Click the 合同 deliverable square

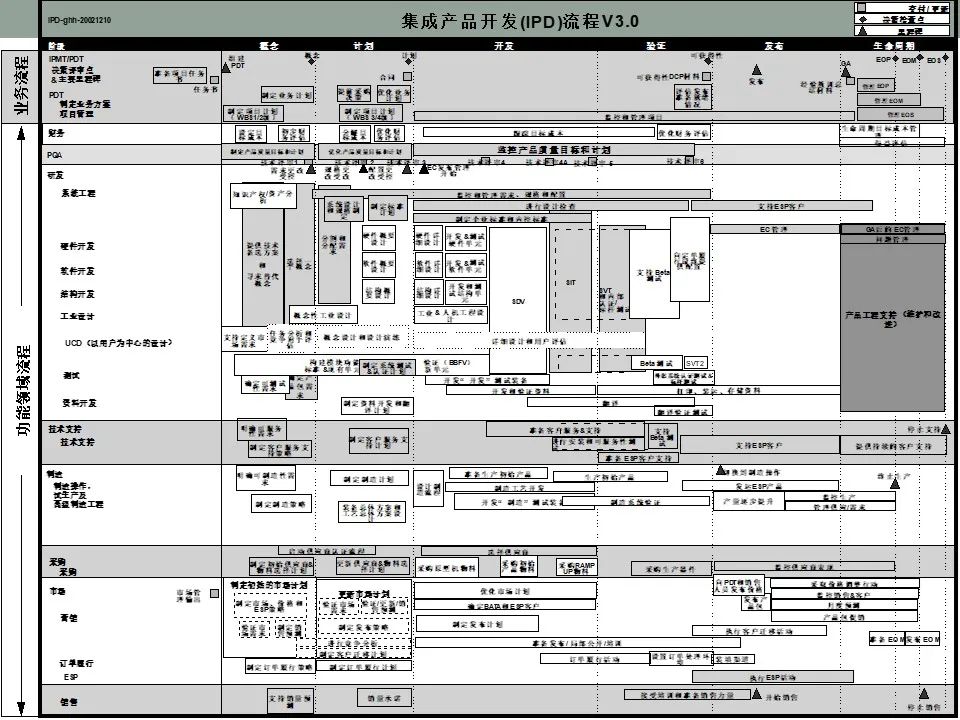click(x=408, y=77)
